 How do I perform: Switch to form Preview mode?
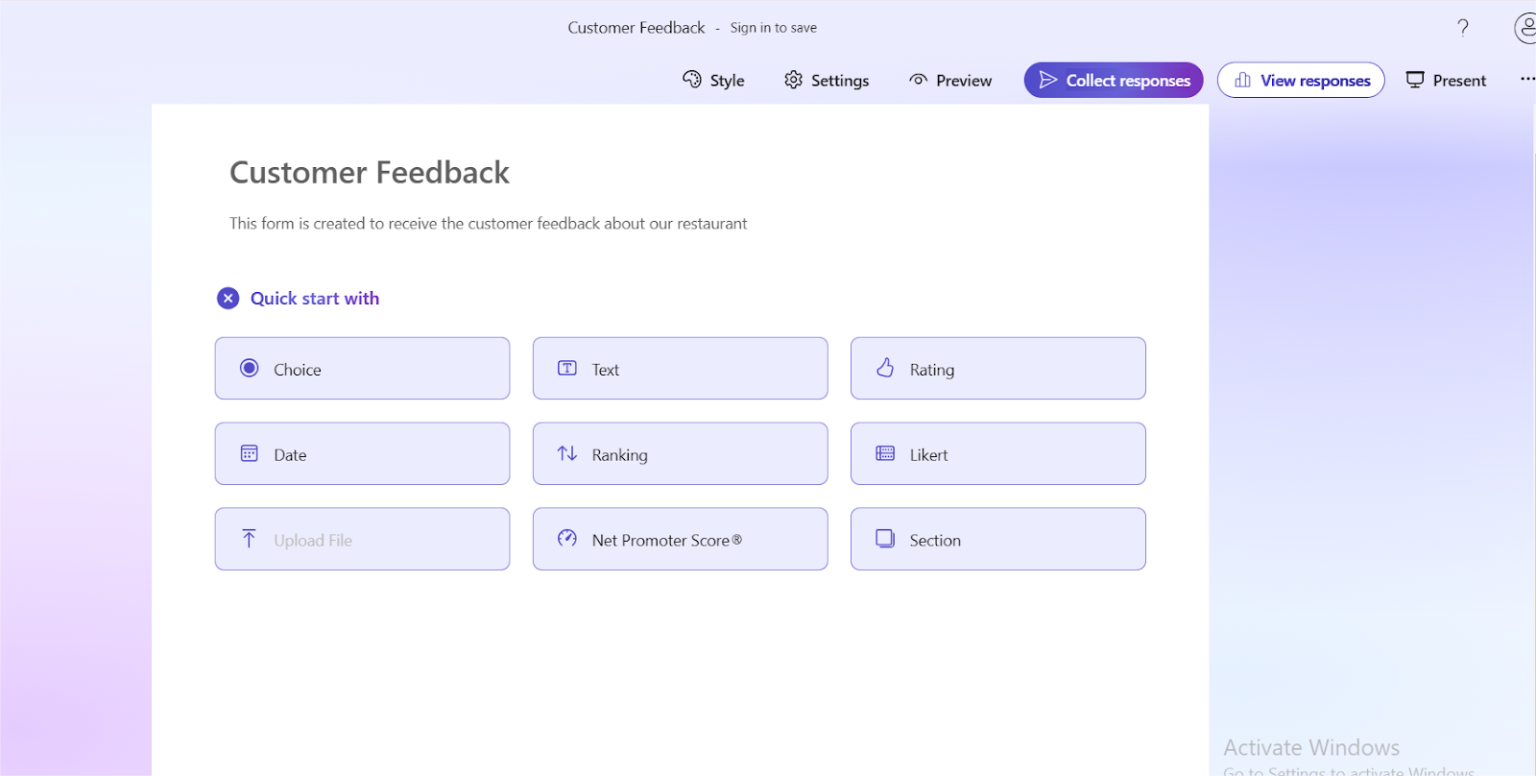click(x=948, y=79)
